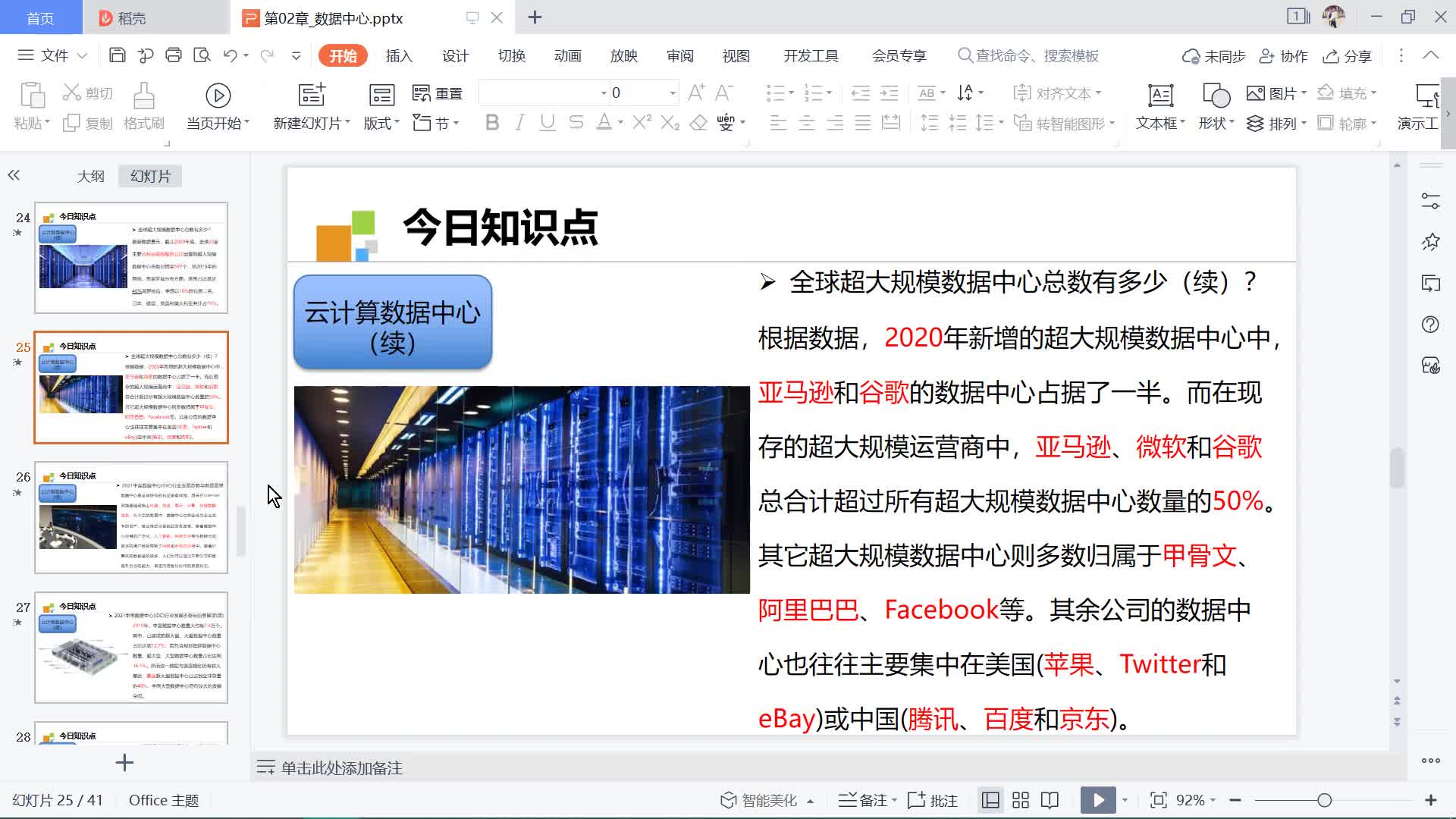
Task: Click the New Slide icon
Action: [311, 95]
